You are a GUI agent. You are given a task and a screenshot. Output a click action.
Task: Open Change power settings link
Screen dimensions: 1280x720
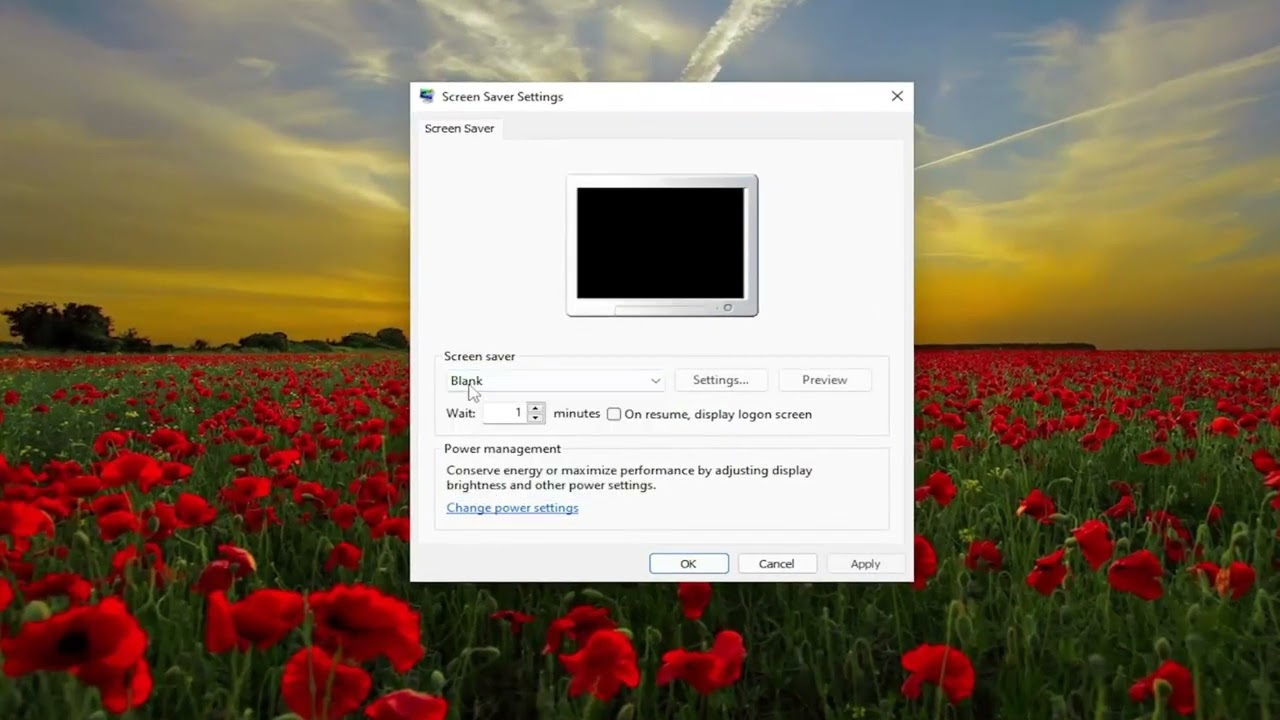click(x=512, y=508)
